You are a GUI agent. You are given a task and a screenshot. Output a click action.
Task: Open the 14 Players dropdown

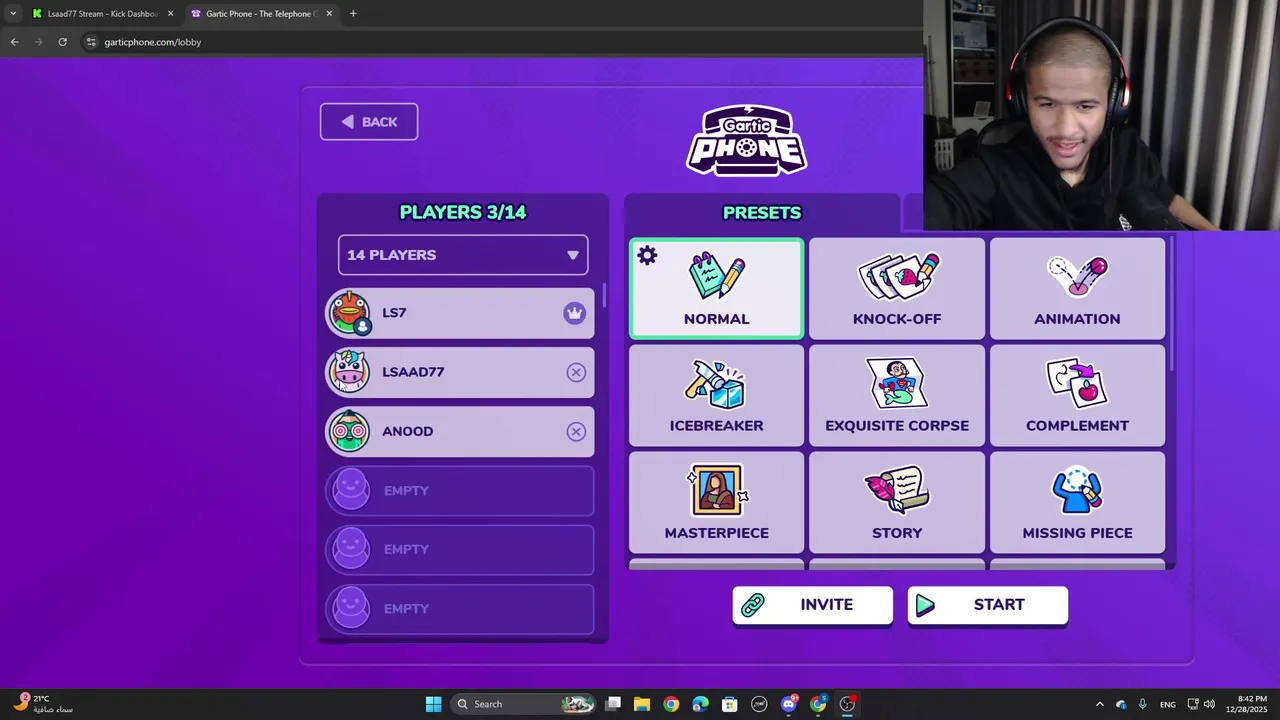click(x=463, y=255)
